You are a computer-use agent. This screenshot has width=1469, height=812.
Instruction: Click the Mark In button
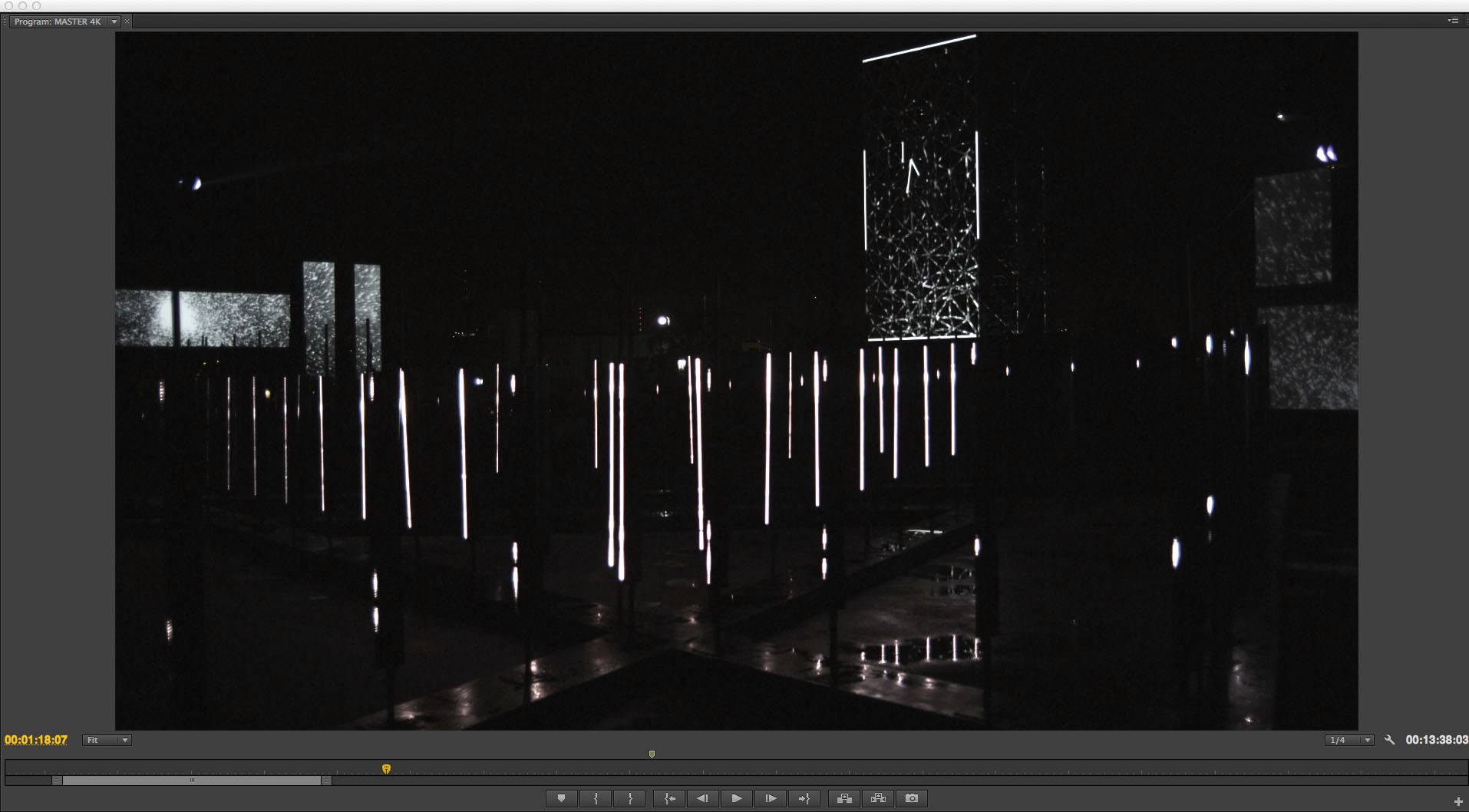coord(596,798)
